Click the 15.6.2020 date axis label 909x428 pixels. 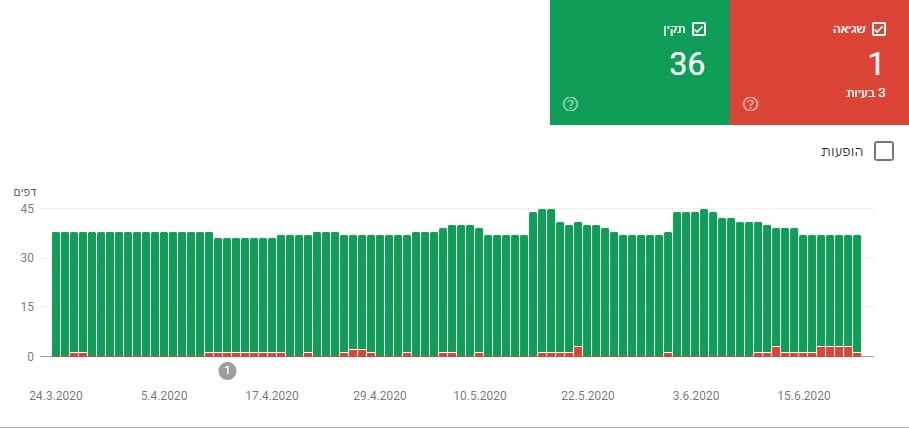pos(803,396)
